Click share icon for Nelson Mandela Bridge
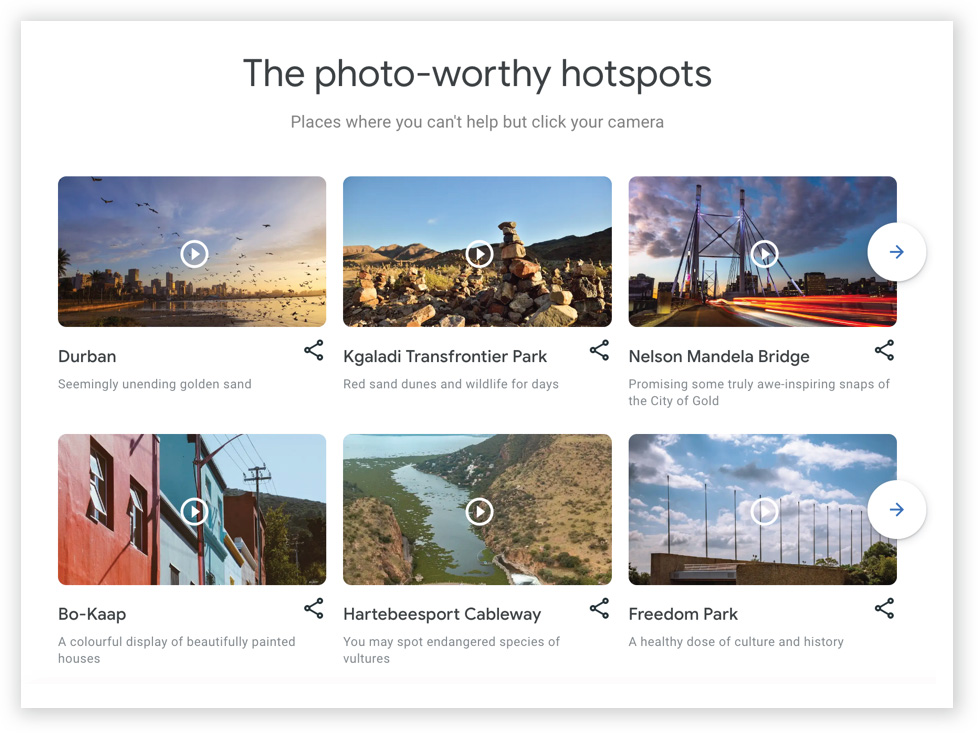 click(x=884, y=351)
